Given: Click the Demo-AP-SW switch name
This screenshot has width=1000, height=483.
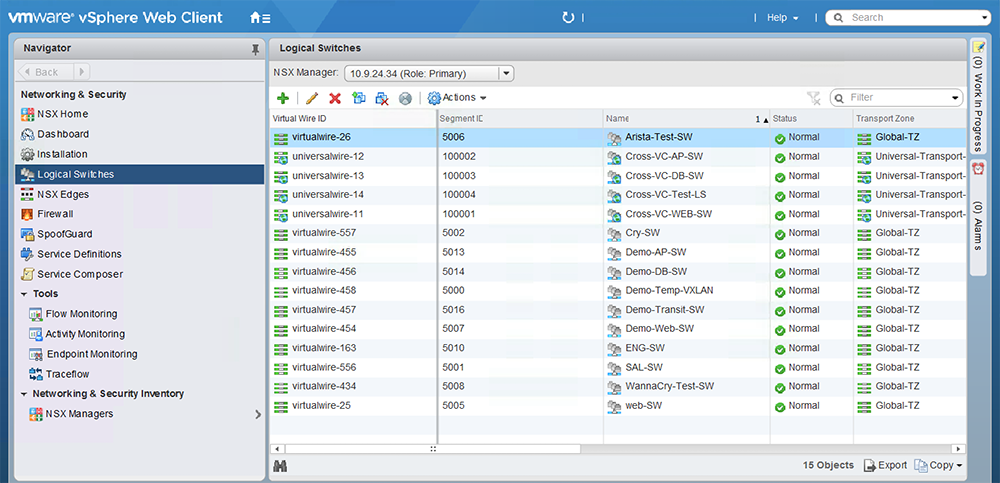Looking at the screenshot, I should [656, 252].
